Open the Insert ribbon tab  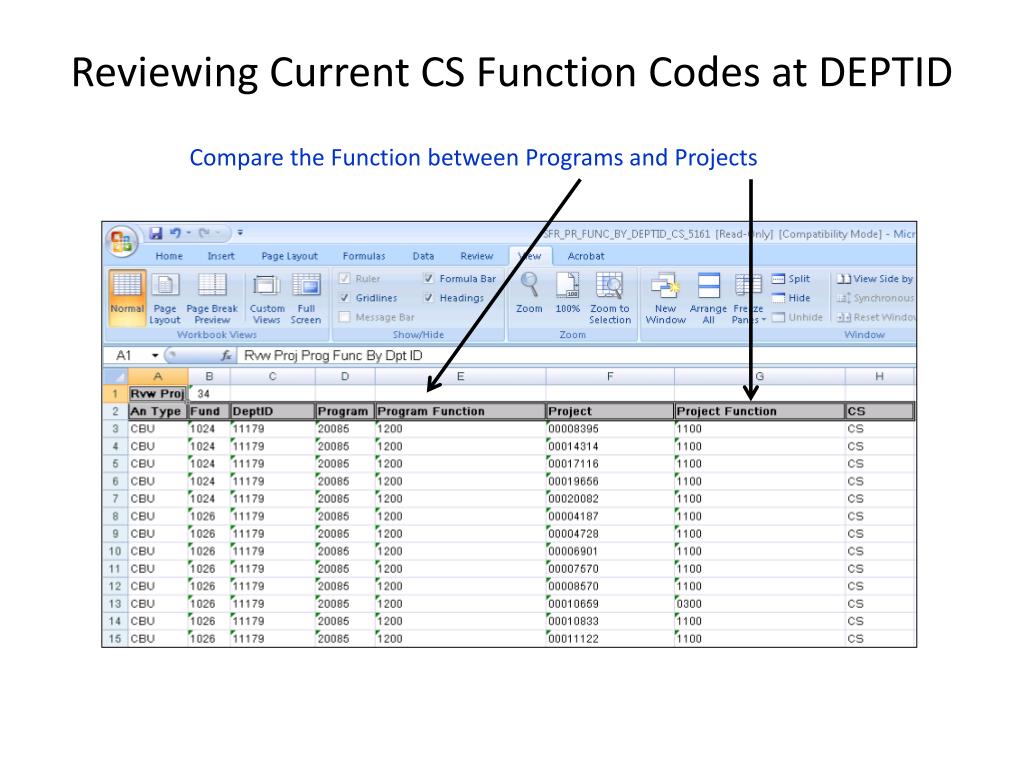point(221,256)
